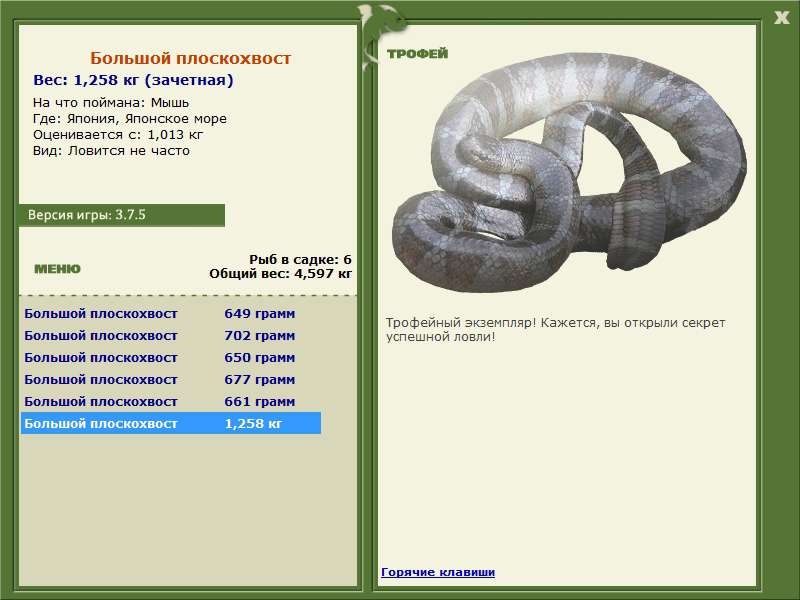Image resolution: width=800 pixels, height=600 pixels.
Task: Select the highlighted 1,258 кг Большой плоскохвост row
Action: tap(170, 423)
